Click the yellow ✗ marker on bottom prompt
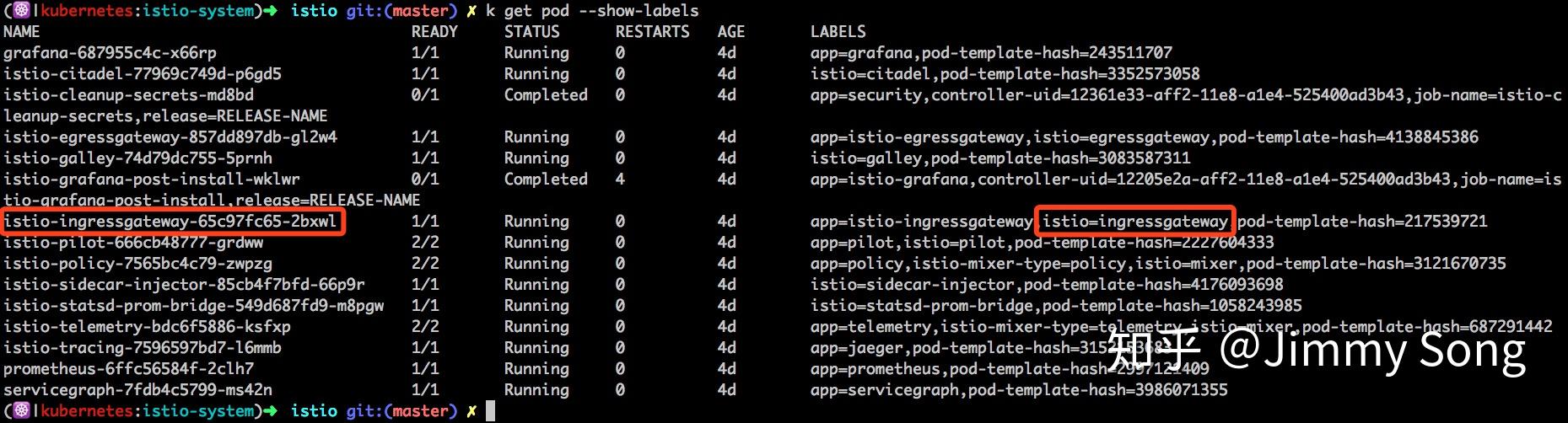Screen dimensions: 1568x423 coord(471,411)
